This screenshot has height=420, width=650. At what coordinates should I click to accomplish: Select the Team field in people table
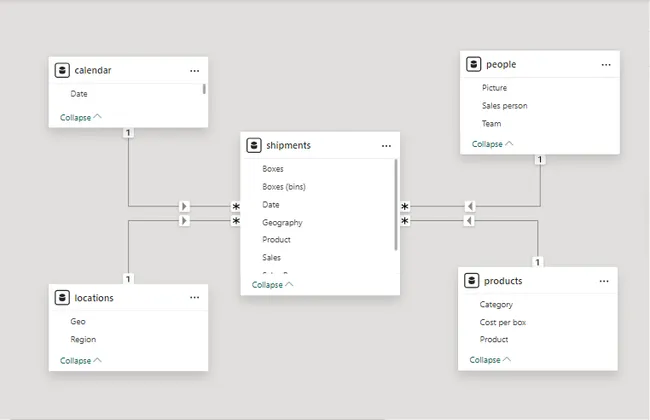[x=491, y=124]
